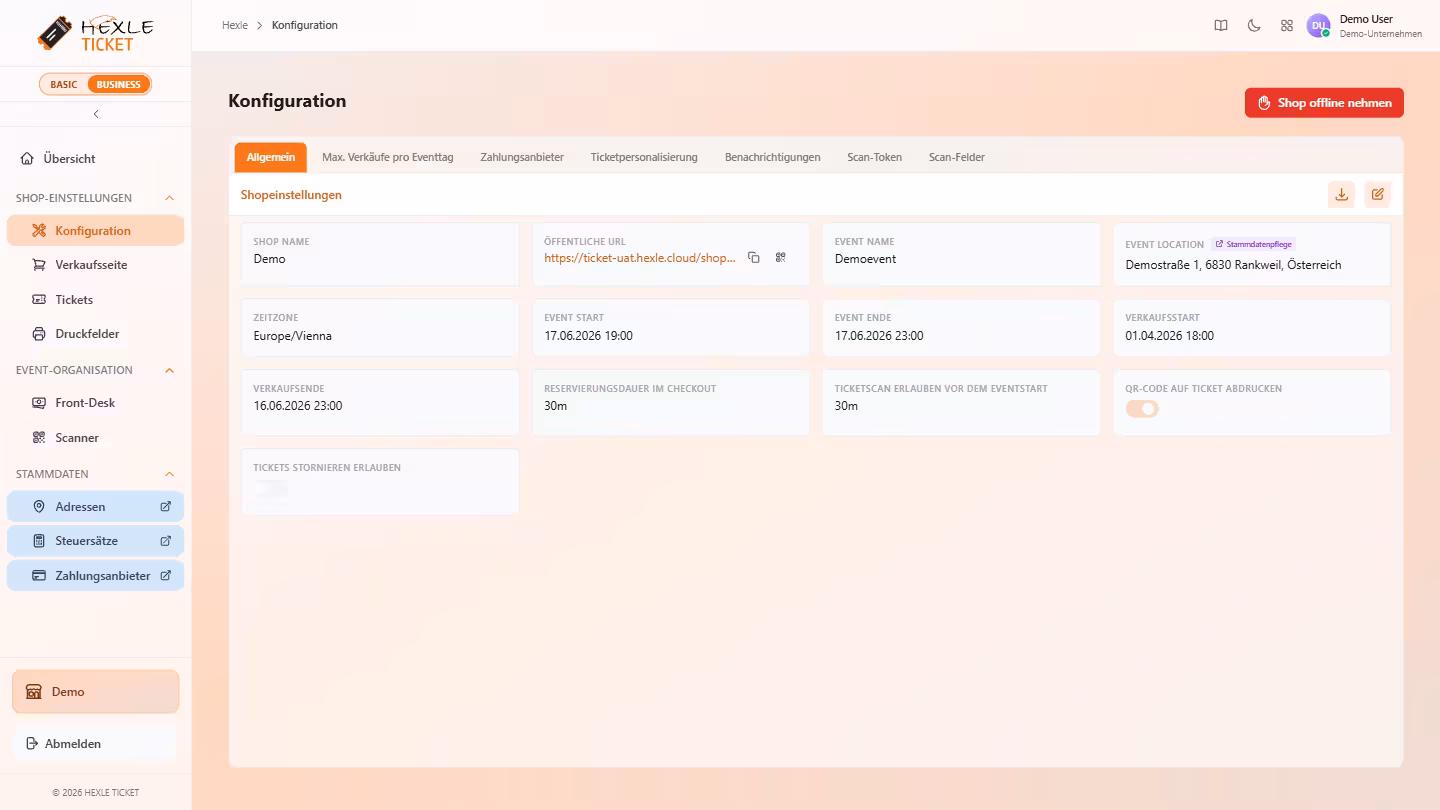Open Scanner in the sidebar
The height and width of the screenshot is (810, 1440).
click(x=96, y=438)
